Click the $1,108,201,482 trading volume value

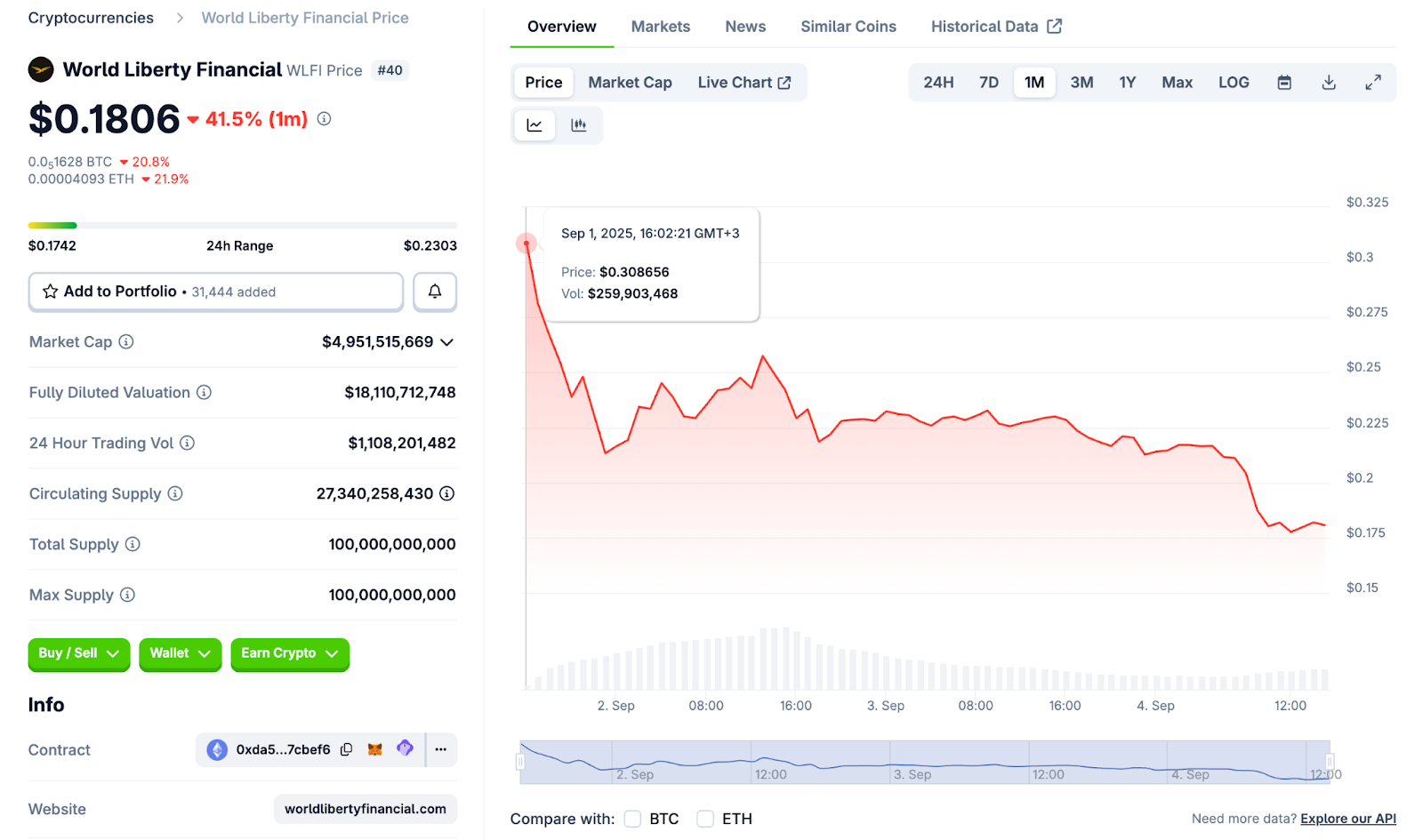[x=402, y=443]
